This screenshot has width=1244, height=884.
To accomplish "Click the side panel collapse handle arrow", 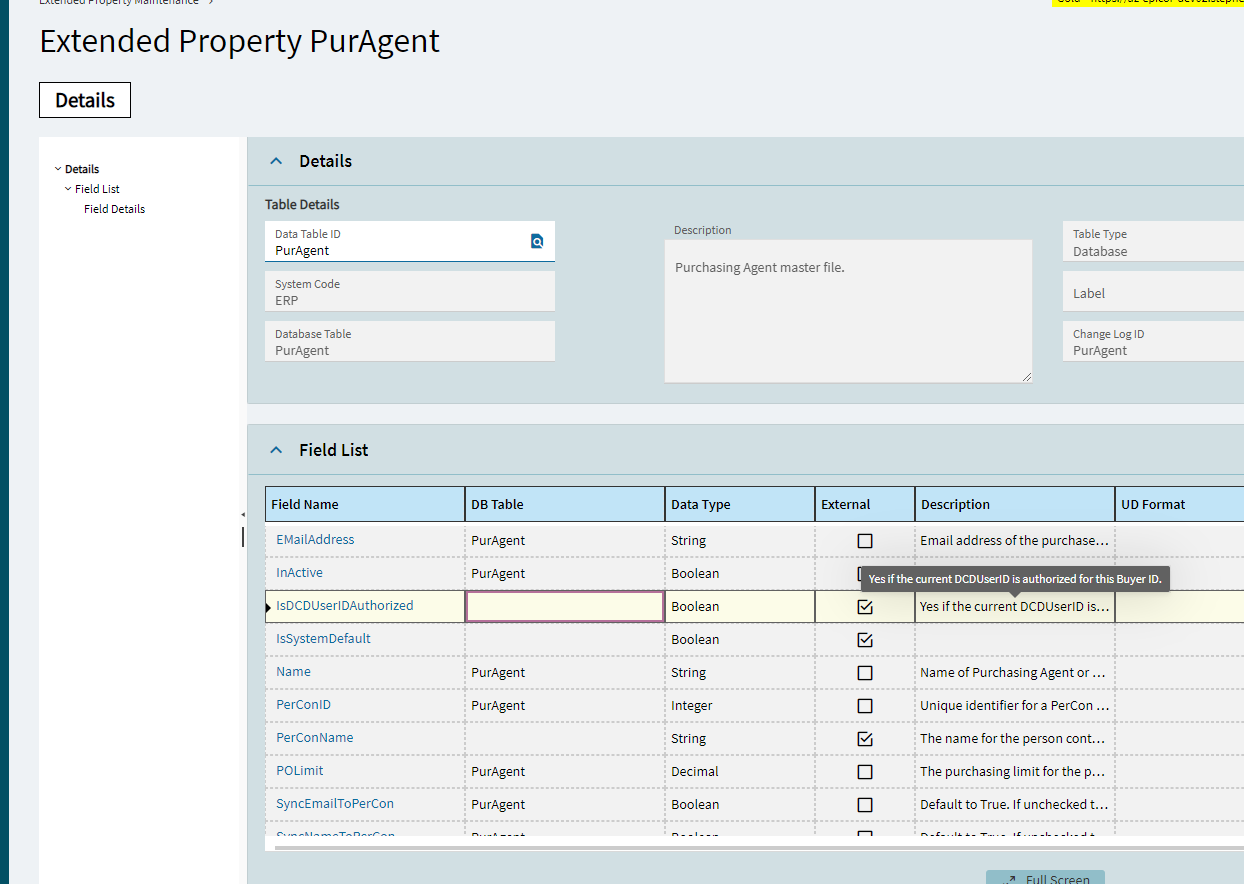I will [243, 515].
